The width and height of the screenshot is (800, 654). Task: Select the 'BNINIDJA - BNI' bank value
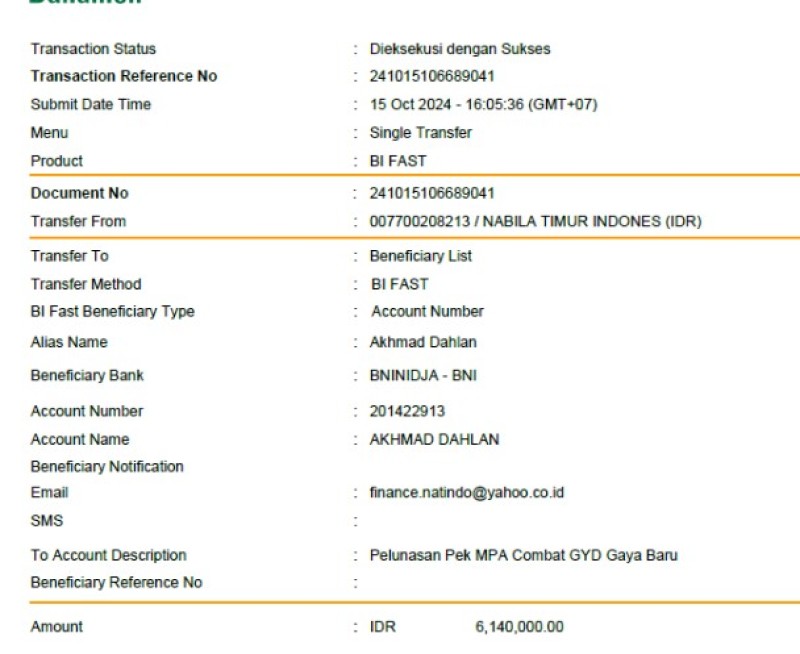tap(423, 375)
